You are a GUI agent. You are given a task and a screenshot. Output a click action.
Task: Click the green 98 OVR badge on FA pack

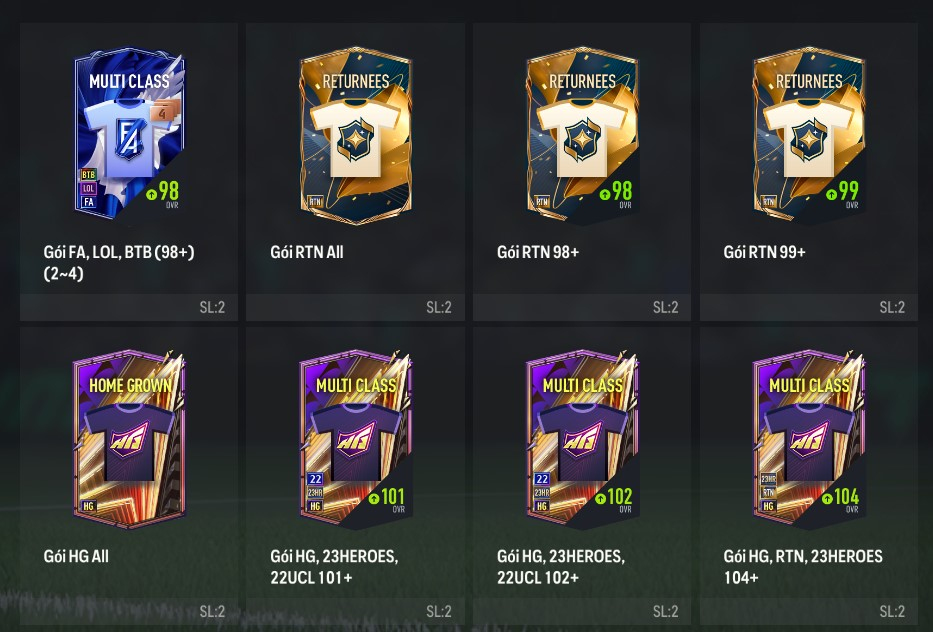tap(162, 193)
